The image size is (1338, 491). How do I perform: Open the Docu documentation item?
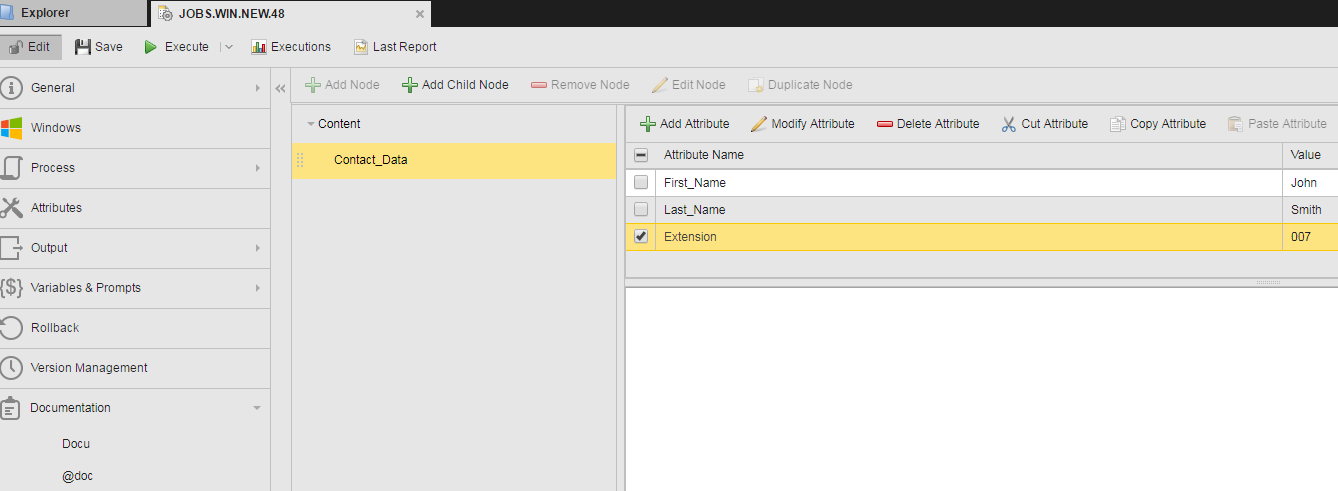[76, 444]
